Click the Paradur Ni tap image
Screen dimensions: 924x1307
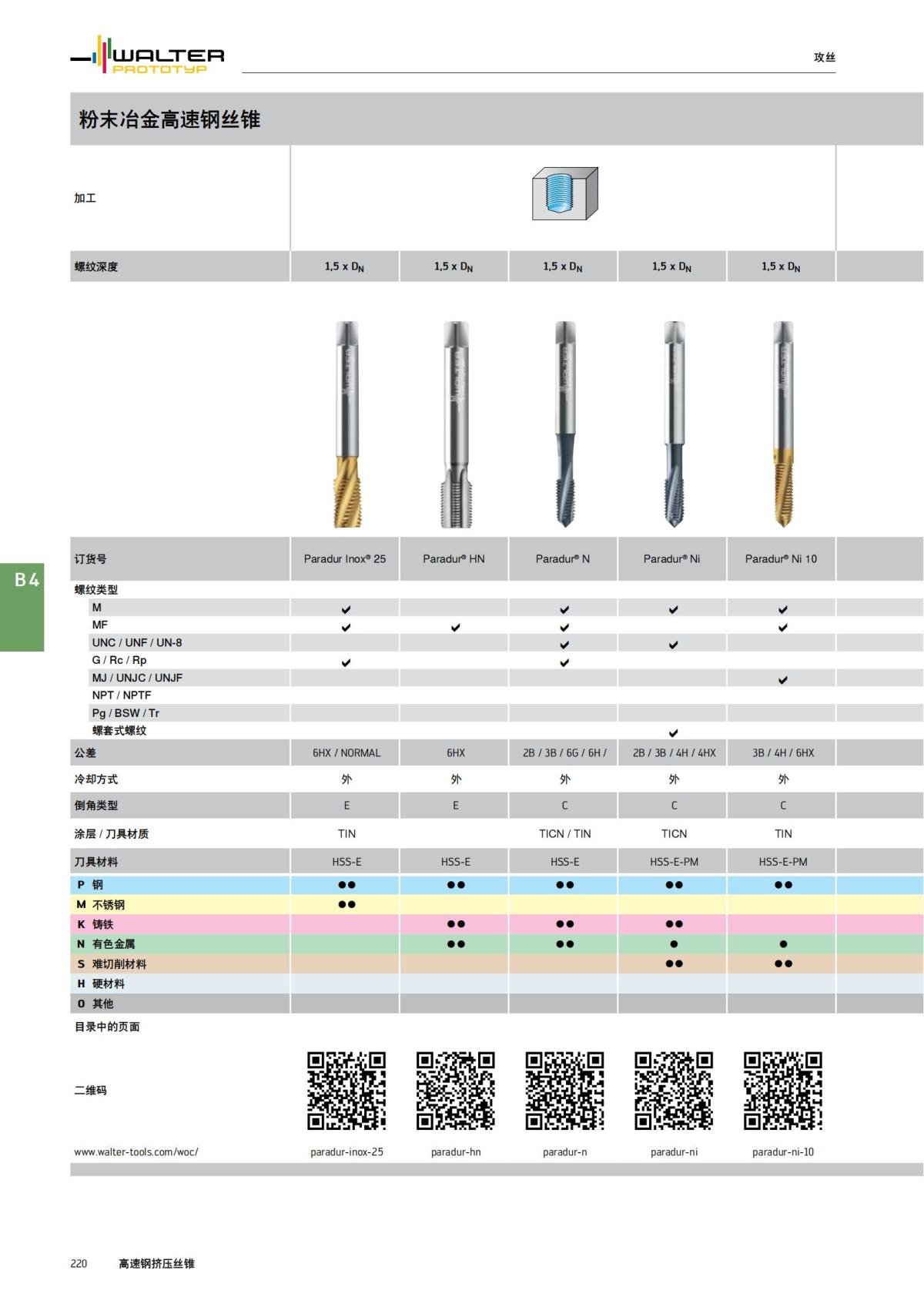tap(675, 424)
